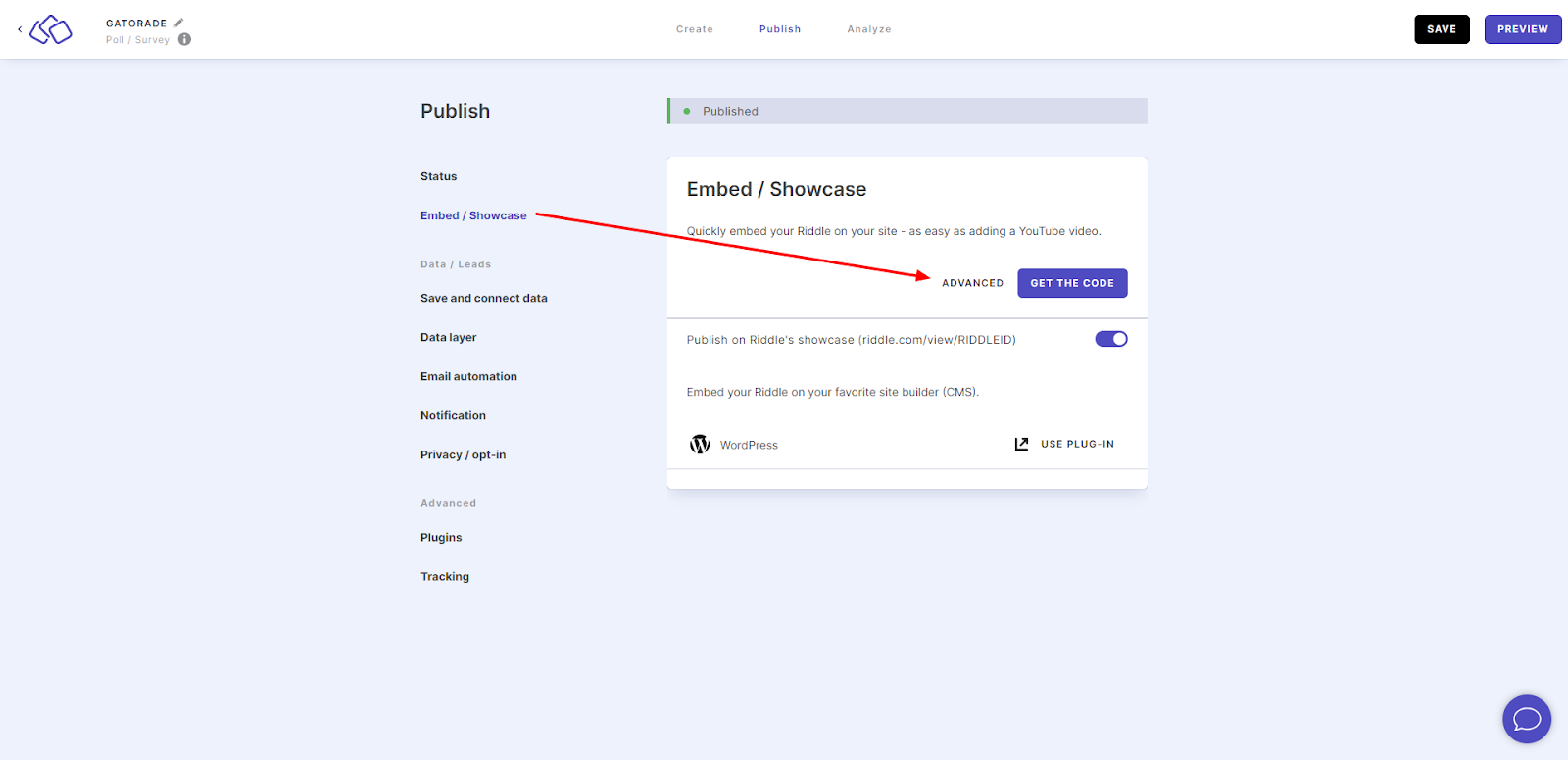The image size is (1568, 760).
Task: Click the PREVIEW button
Action: [1523, 29]
